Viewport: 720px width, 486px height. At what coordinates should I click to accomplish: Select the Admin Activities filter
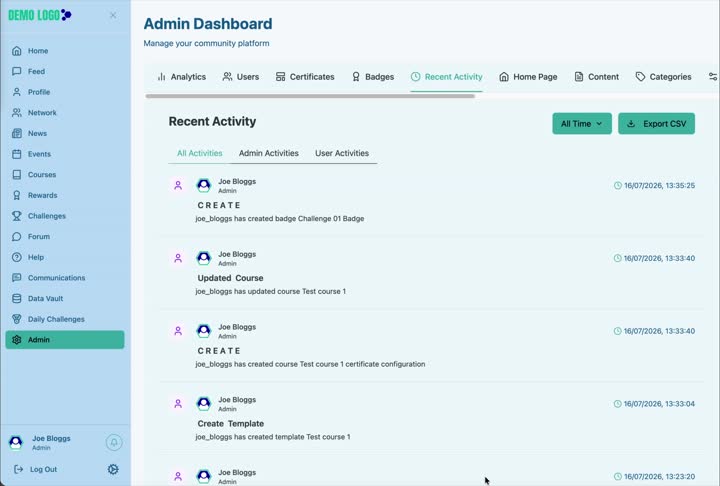coord(269,153)
